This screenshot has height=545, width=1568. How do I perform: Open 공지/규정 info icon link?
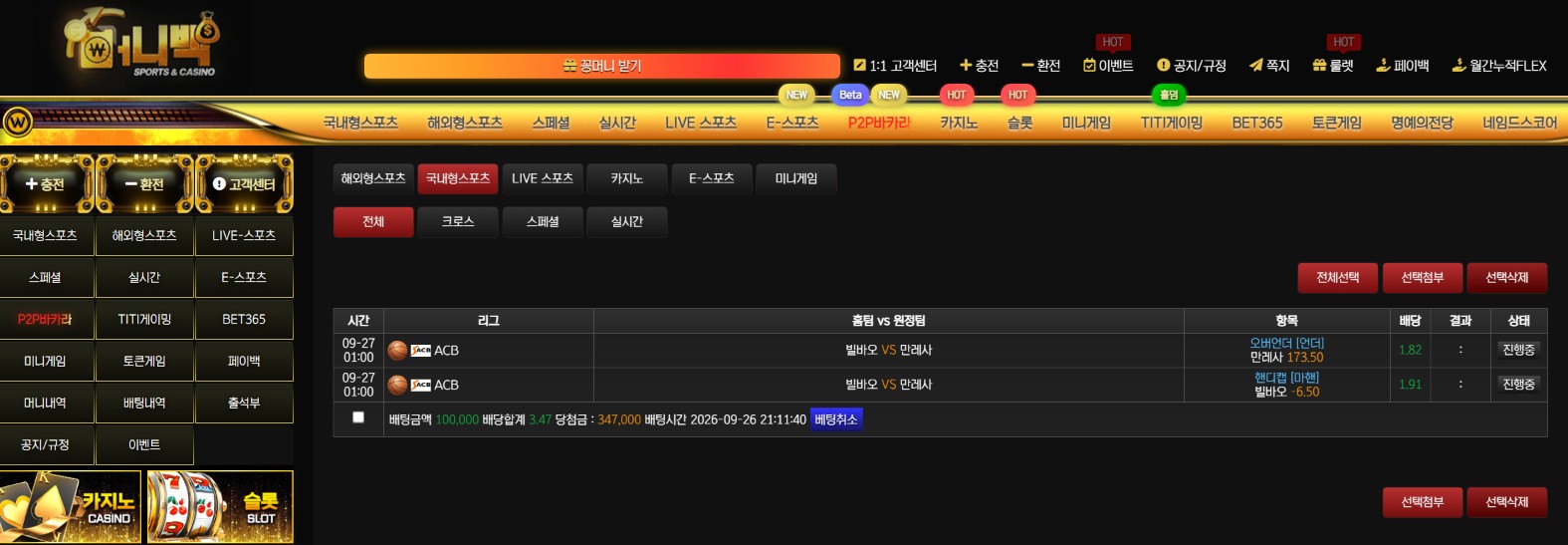tap(1192, 66)
